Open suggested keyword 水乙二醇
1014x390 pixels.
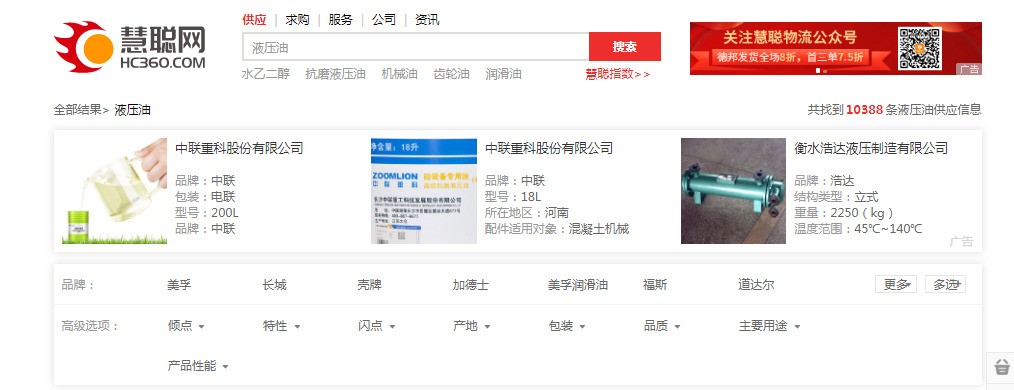(x=266, y=74)
